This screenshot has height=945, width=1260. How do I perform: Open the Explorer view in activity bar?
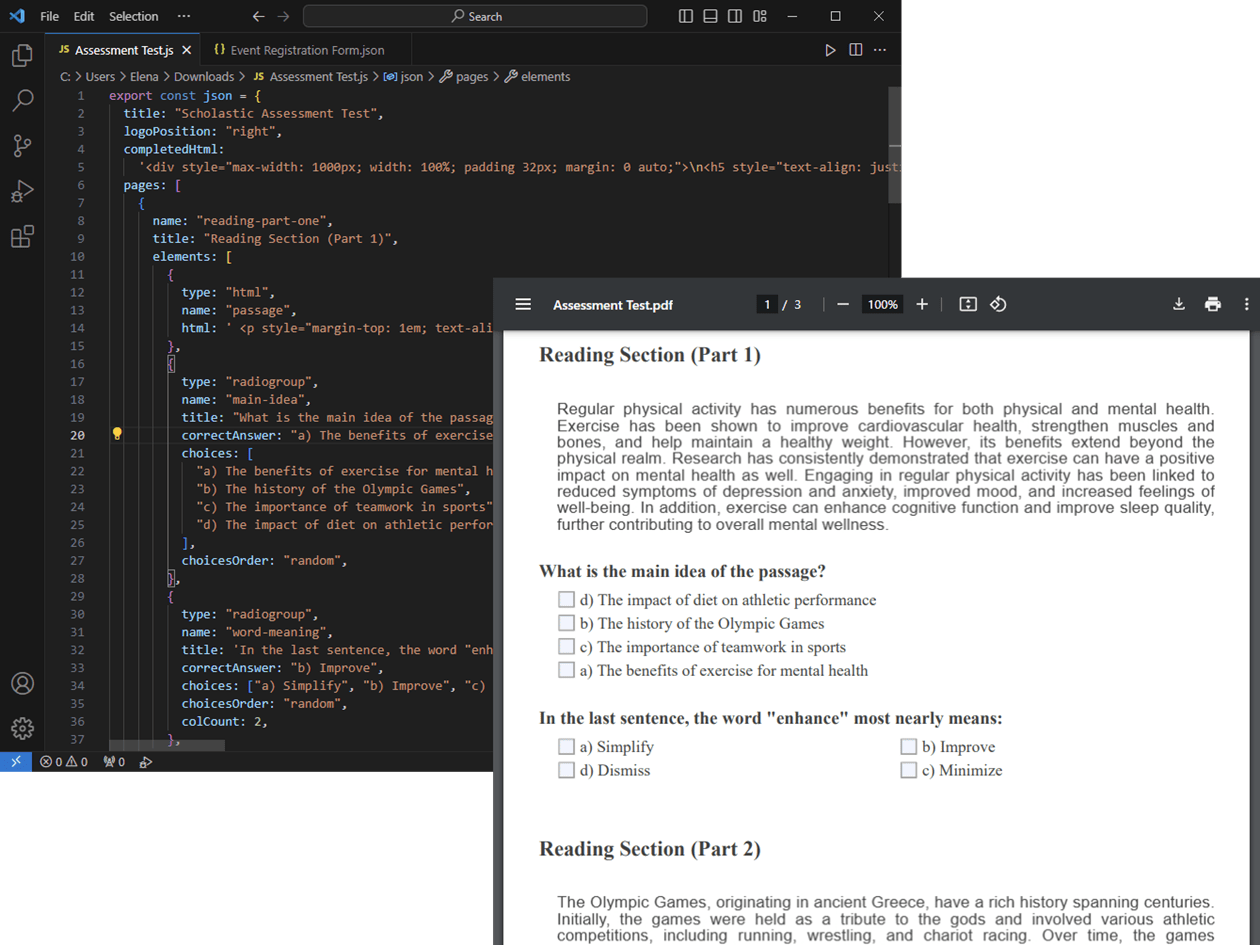(x=22, y=56)
